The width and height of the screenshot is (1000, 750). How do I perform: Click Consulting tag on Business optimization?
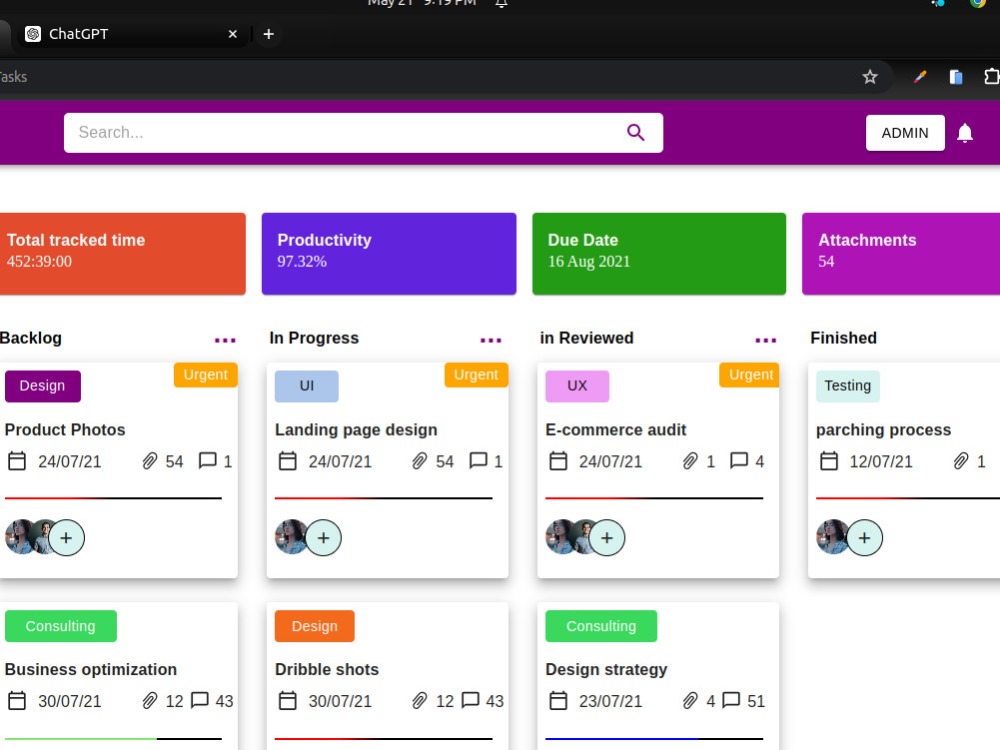[x=61, y=626]
